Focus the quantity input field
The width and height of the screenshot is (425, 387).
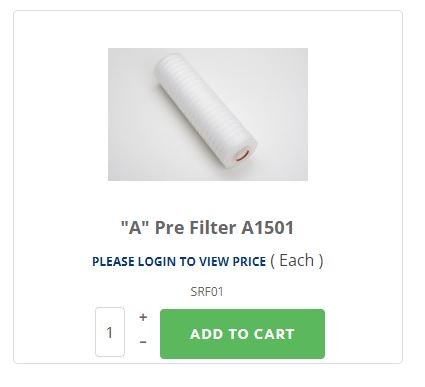click(x=110, y=332)
